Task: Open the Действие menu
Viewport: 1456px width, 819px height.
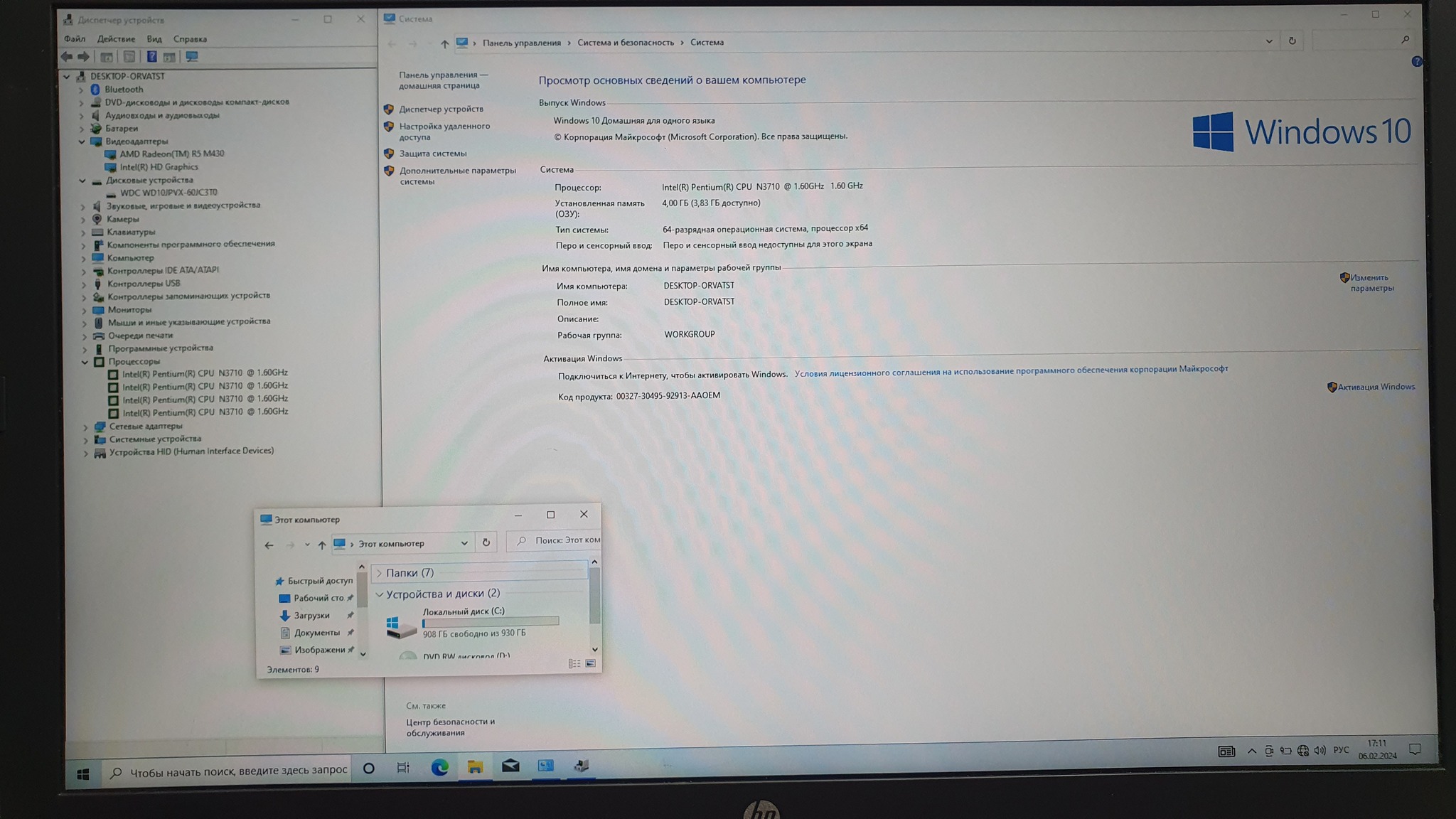Action: point(116,39)
